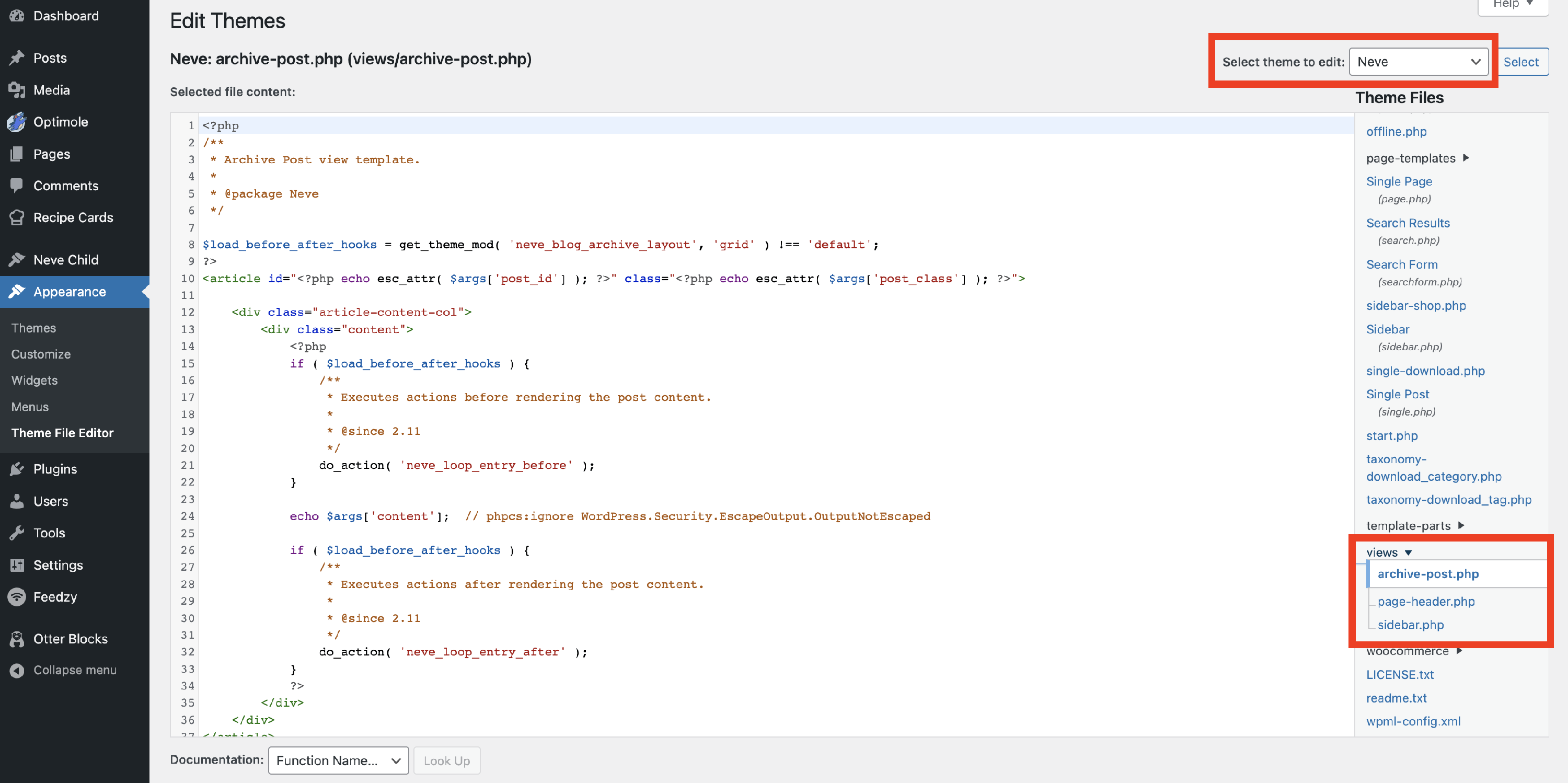Click the Dashboard gauge icon
This screenshot has height=783, width=1568.
17,16
